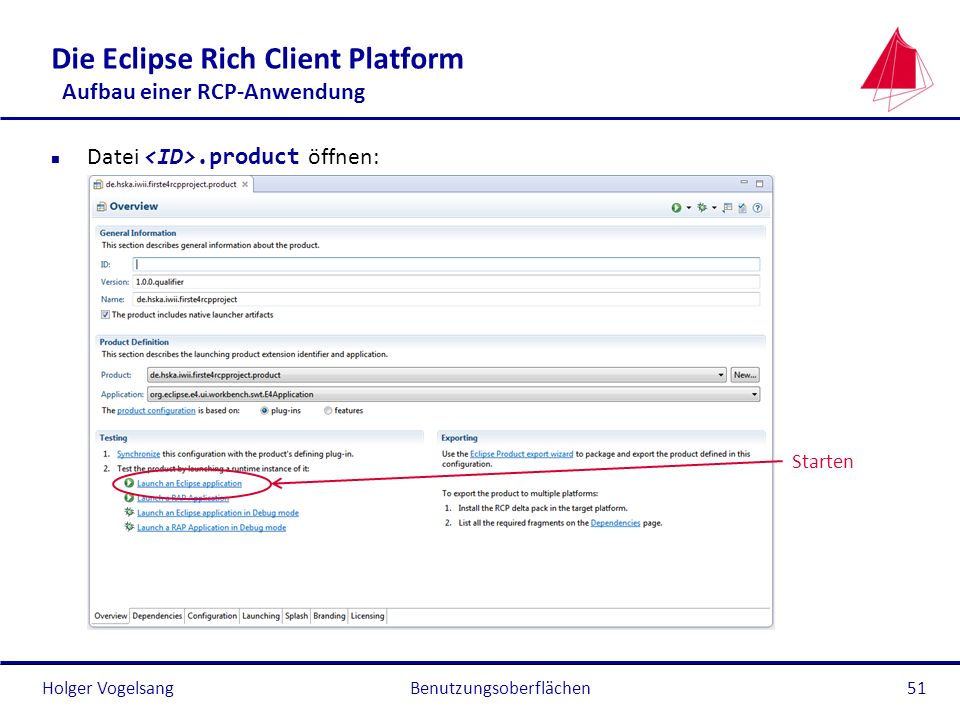Click the play icon beside Launch a RAP Application
The image size is (960, 720).
click(x=129, y=498)
